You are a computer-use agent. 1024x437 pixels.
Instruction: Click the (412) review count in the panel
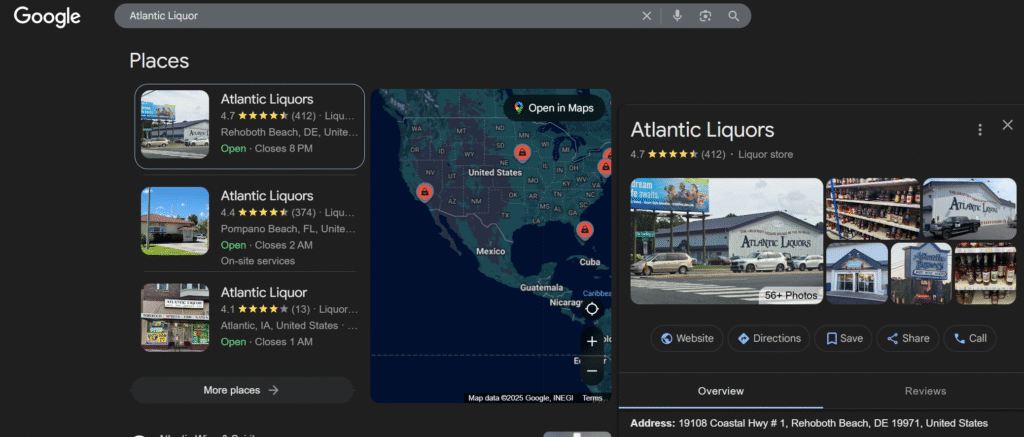(x=713, y=155)
